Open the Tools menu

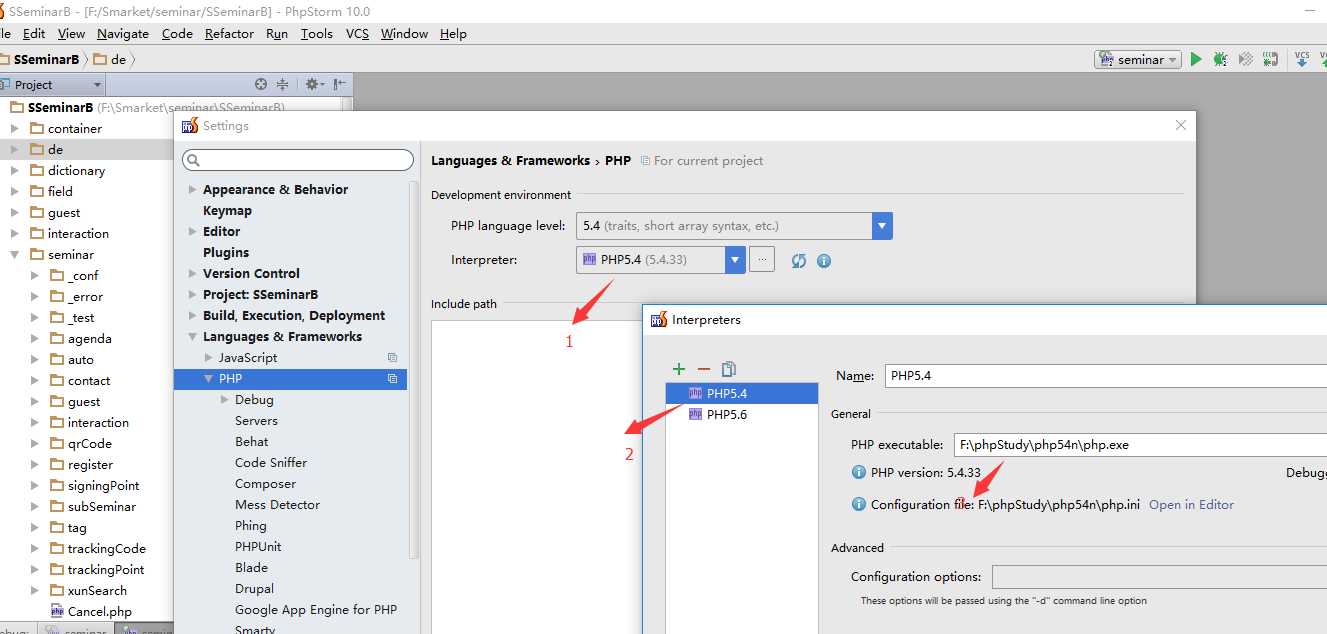(316, 33)
